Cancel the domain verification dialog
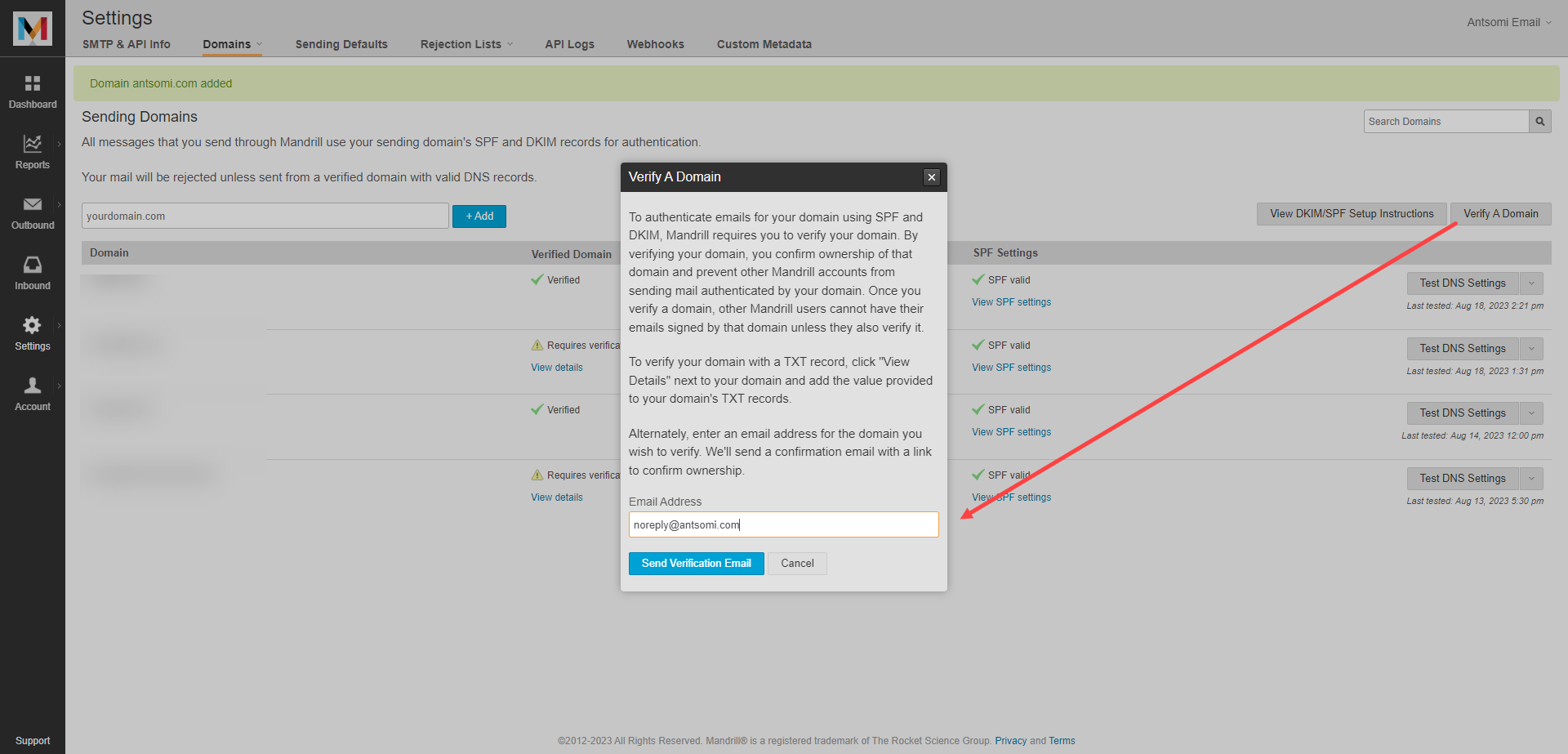Screen dimensions: 1568x754 click(797, 564)
